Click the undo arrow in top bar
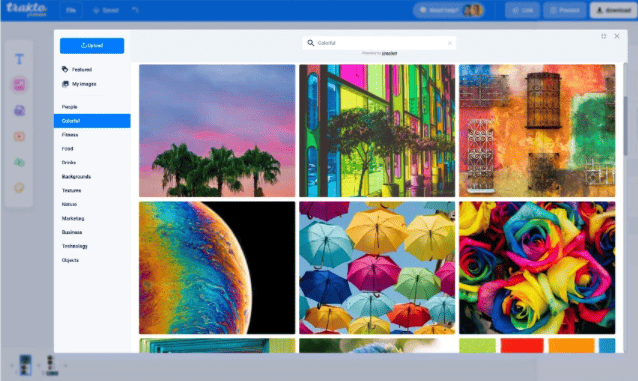 (135, 10)
